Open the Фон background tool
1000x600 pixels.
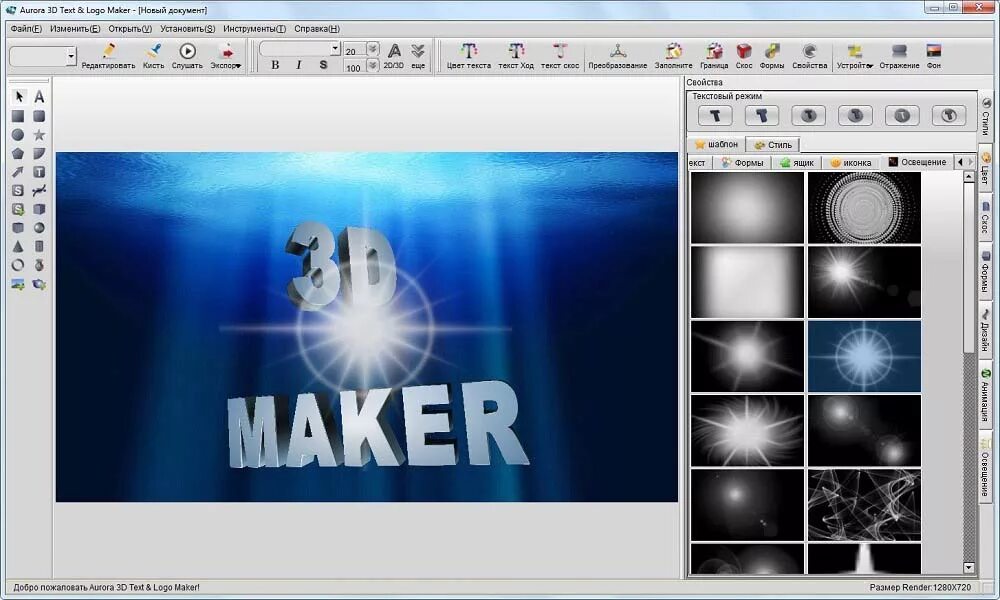pos(934,55)
